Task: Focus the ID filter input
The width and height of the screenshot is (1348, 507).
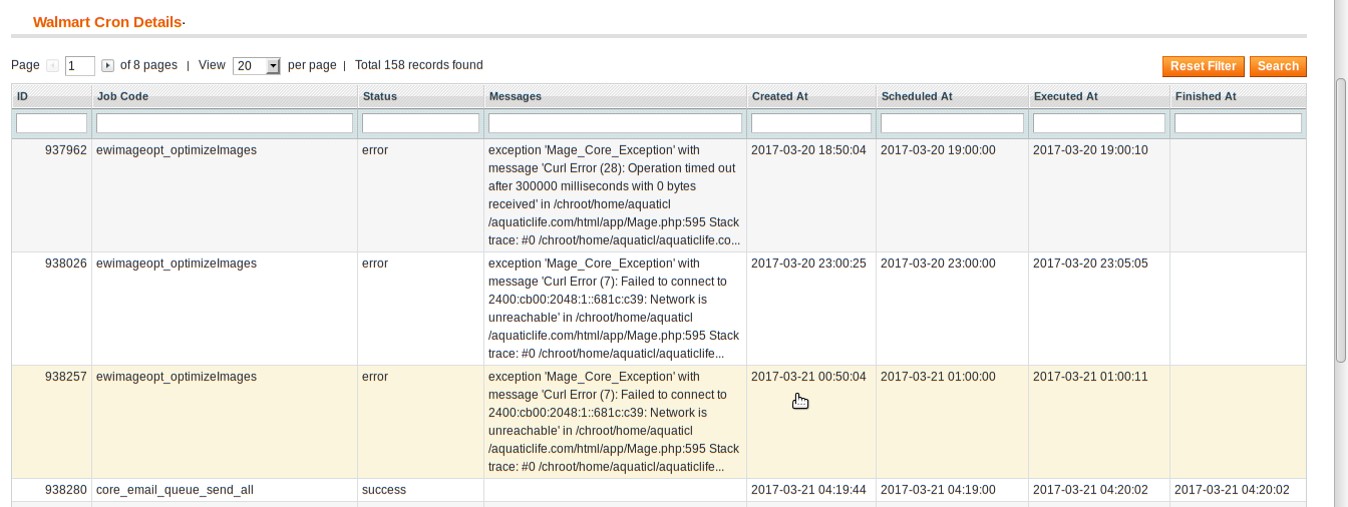Action: coord(52,123)
